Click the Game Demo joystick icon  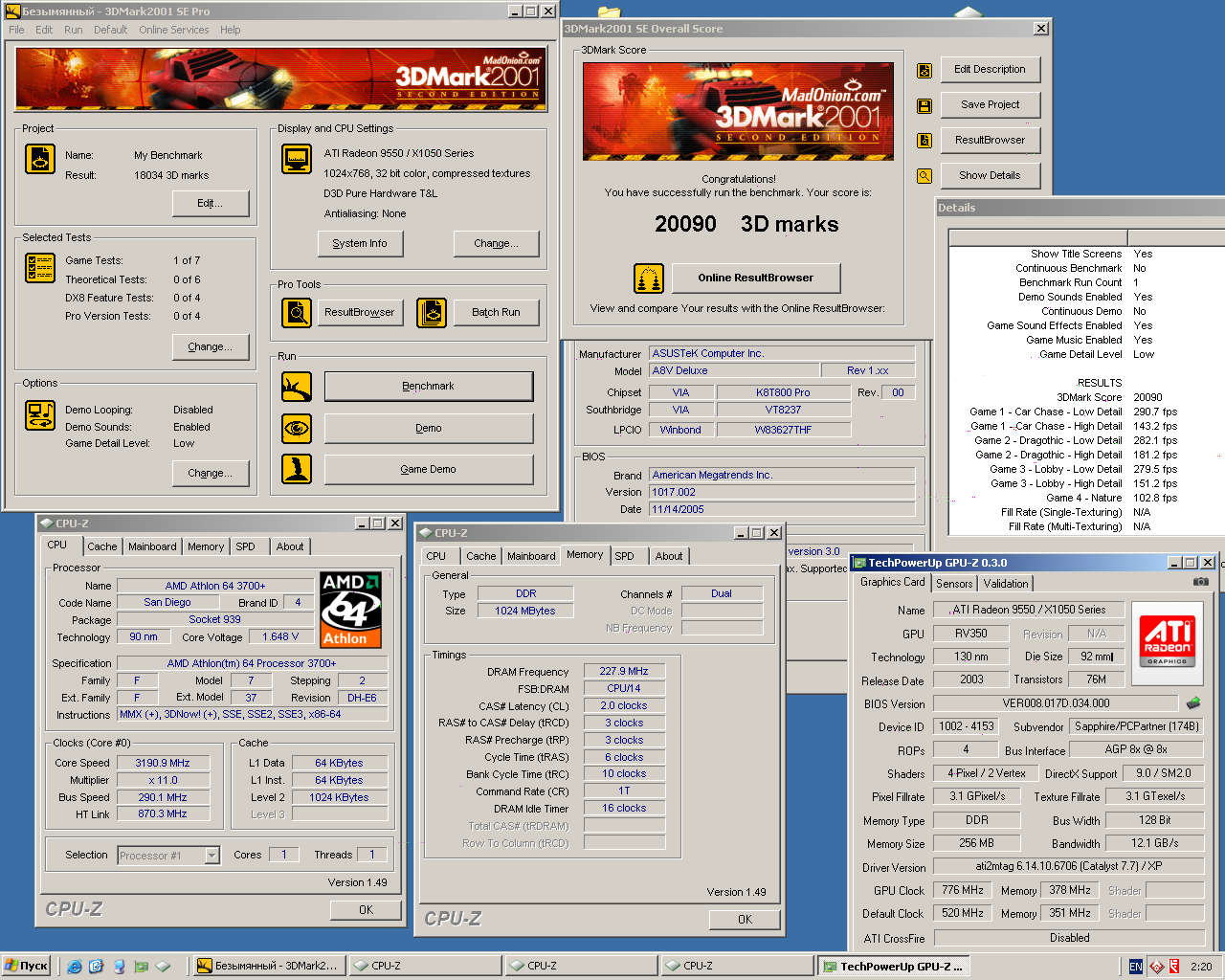point(297,469)
